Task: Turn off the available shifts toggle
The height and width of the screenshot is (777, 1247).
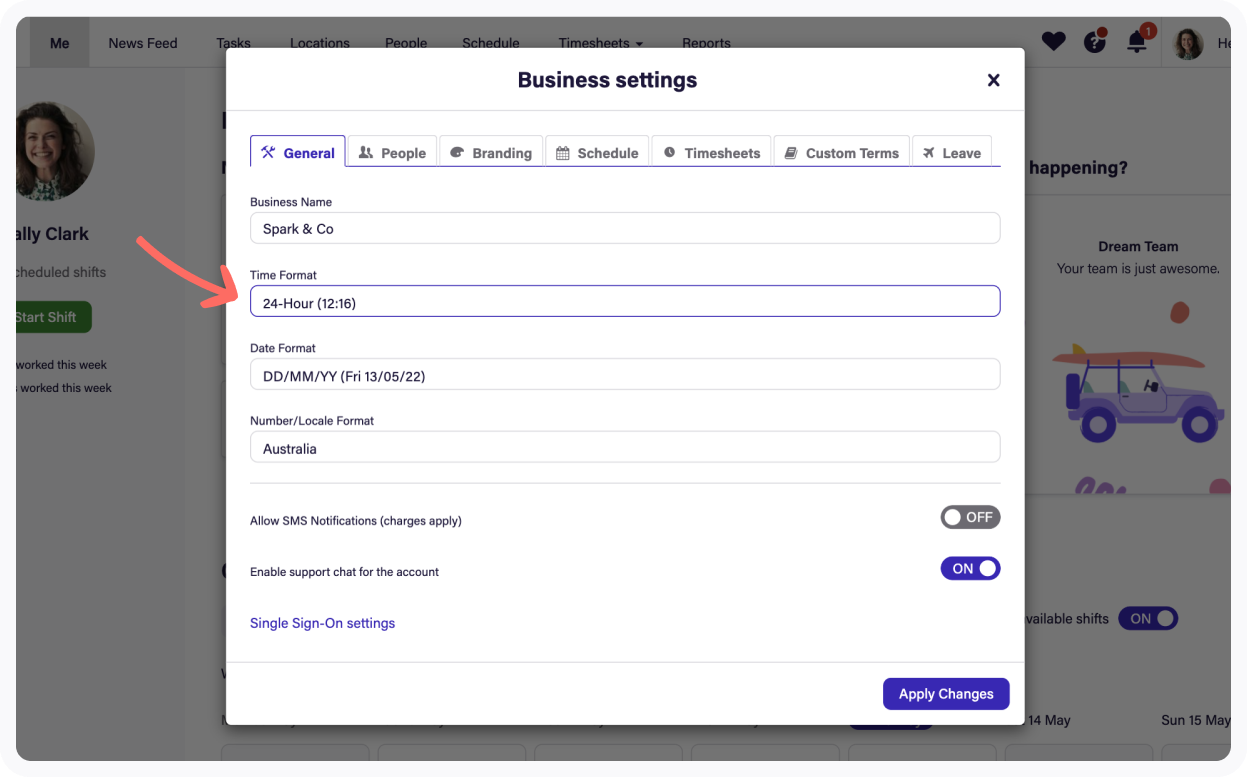Action: 1148,618
